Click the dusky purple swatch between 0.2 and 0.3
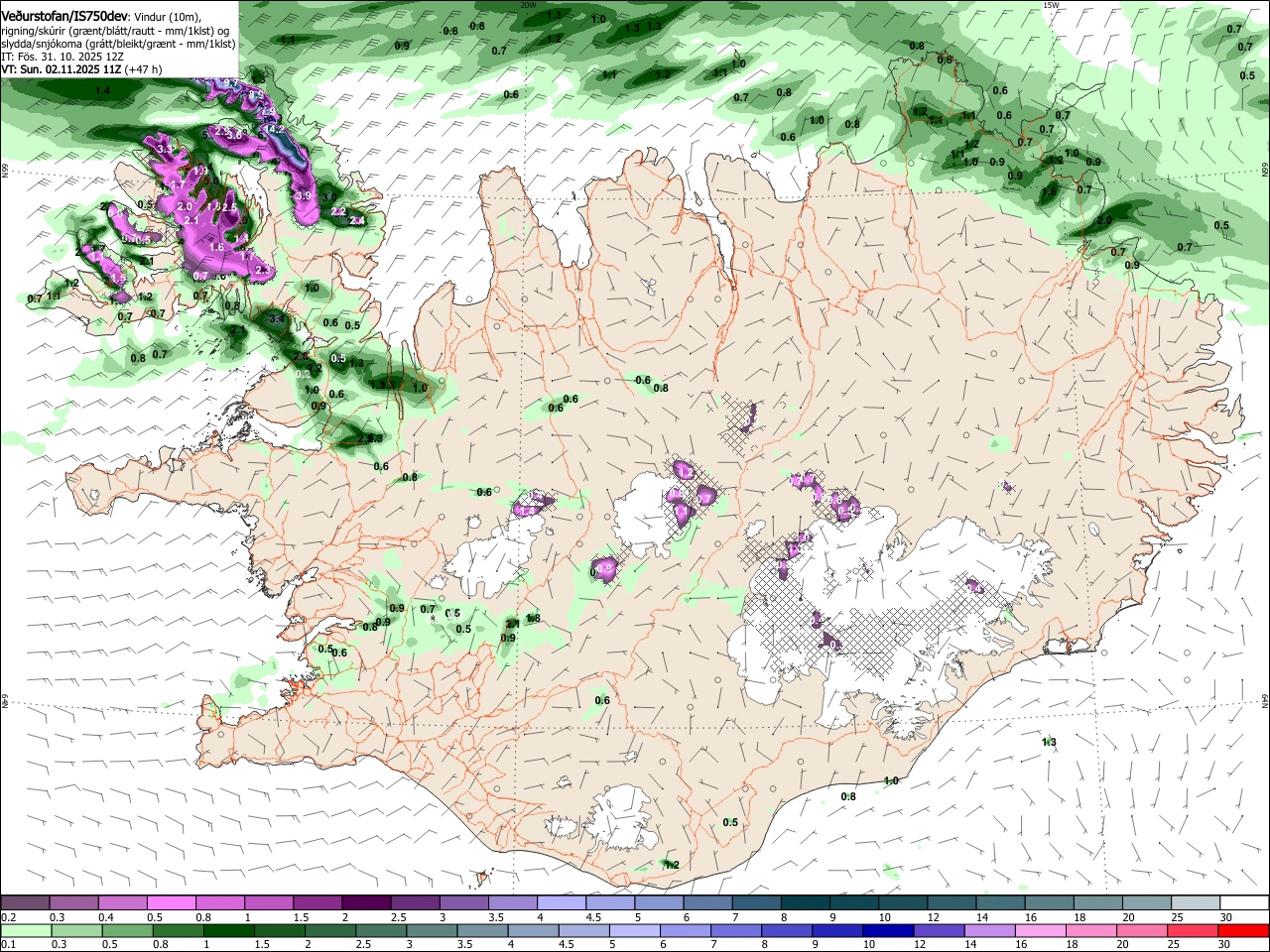Screen dimensions: 1270x952 coord(26,903)
